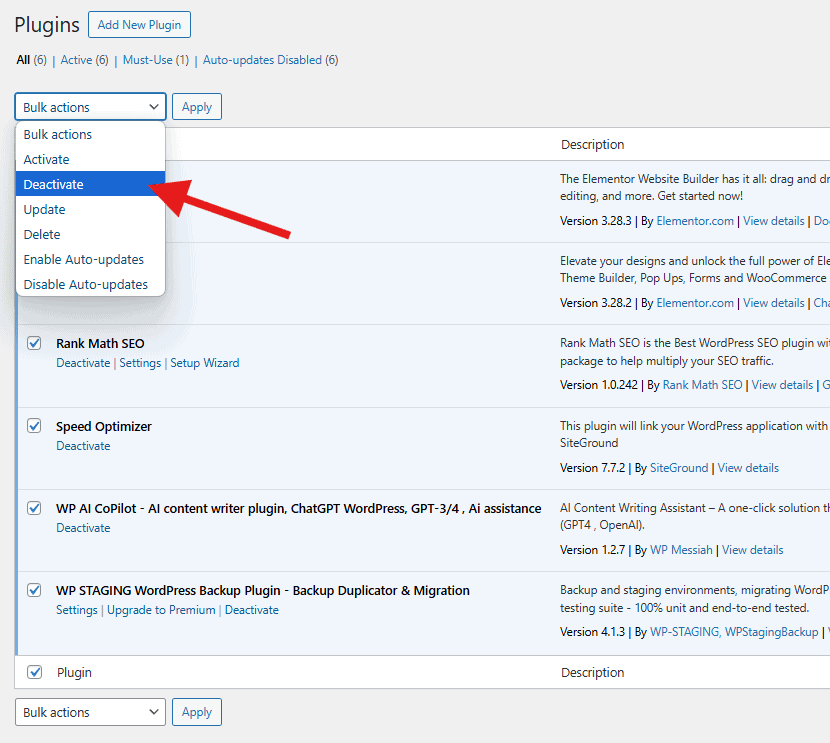The image size is (830, 743).
Task: View details for Elementor version 3.28.3
Action: click(x=773, y=221)
